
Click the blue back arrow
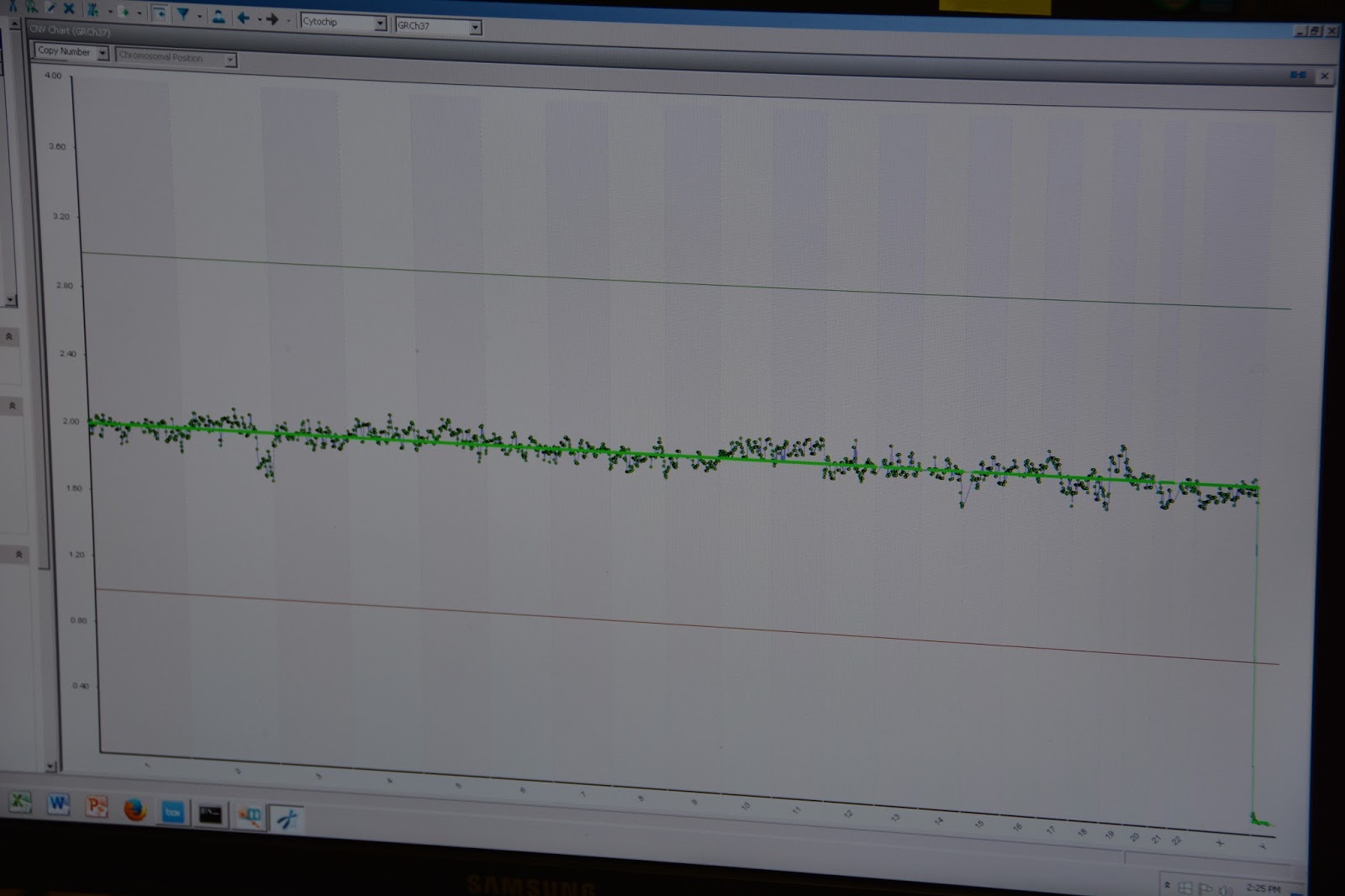(x=244, y=17)
